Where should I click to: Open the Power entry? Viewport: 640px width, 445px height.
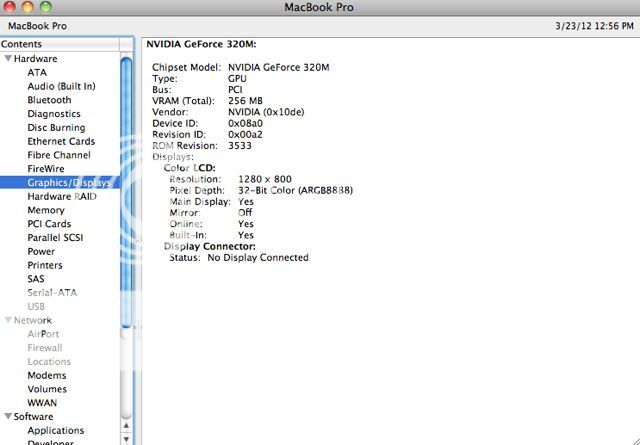(41, 251)
